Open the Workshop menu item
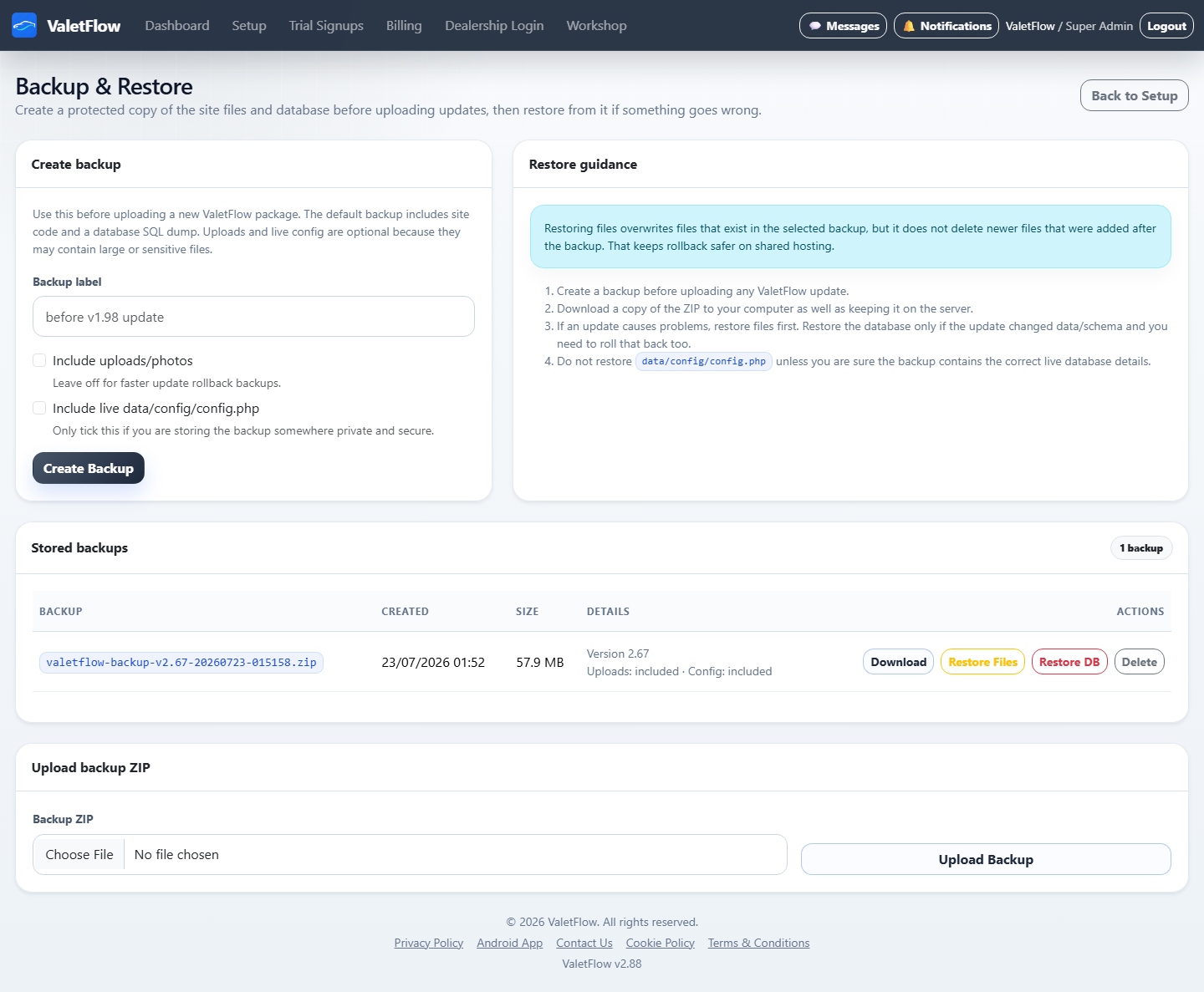 coord(596,25)
